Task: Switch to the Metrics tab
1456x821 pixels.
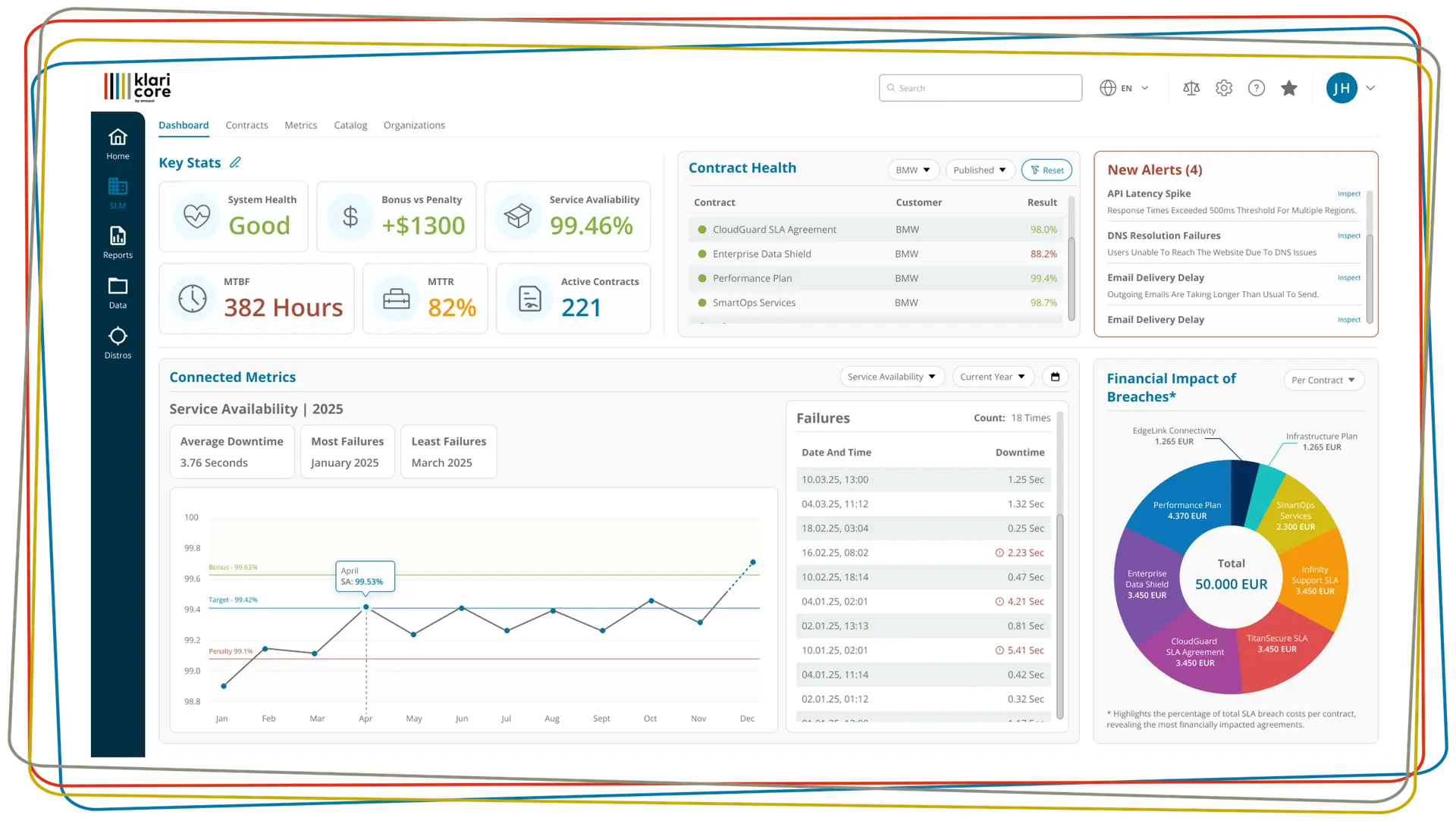Action: tap(301, 125)
